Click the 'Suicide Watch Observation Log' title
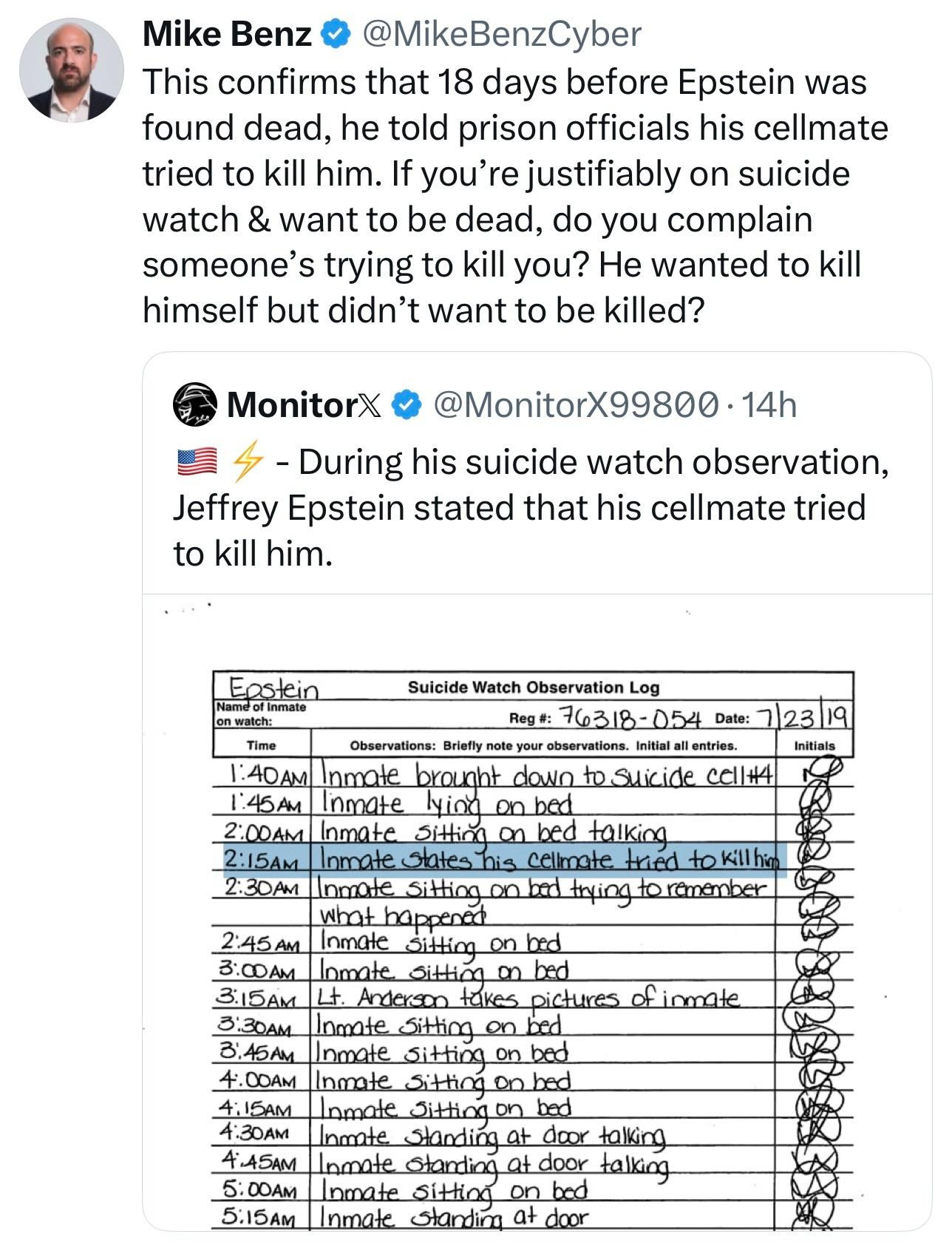Image resolution: width=952 pixels, height=1251 pixels. [x=533, y=688]
